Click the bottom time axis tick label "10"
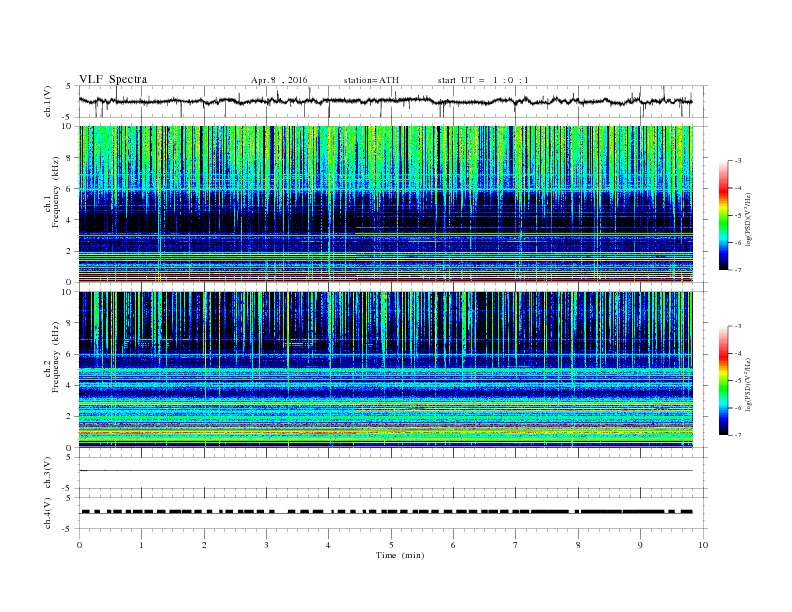The image size is (792, 612). point(703,545)
